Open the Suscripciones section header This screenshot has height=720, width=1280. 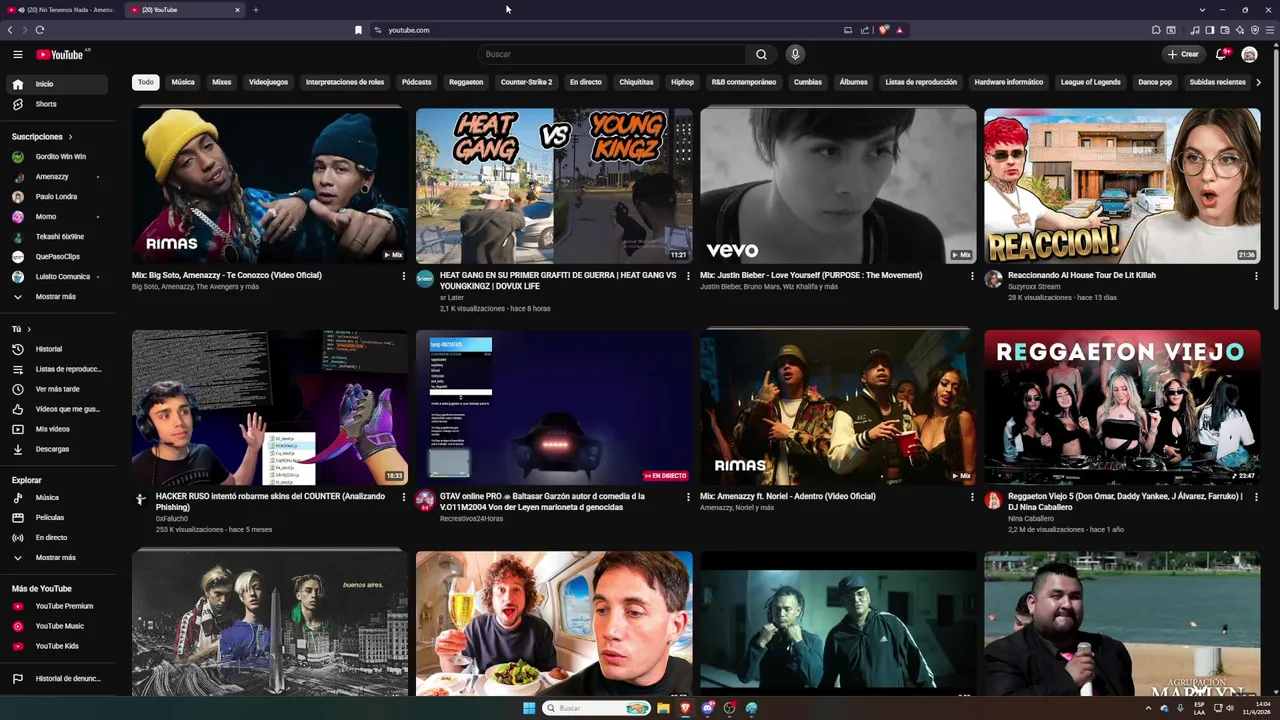point(42,136)
